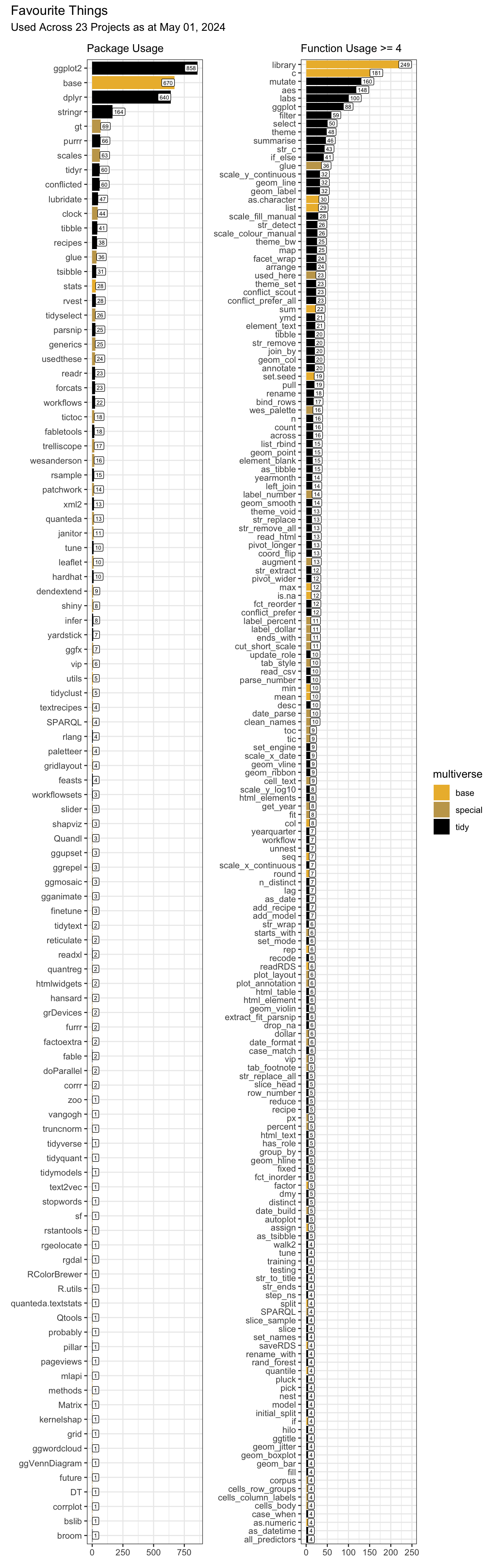The width and height of the screenshot is (499, 1568).
Task: Click the 'set.seed' function label
Action: click(x=280, y=376)
